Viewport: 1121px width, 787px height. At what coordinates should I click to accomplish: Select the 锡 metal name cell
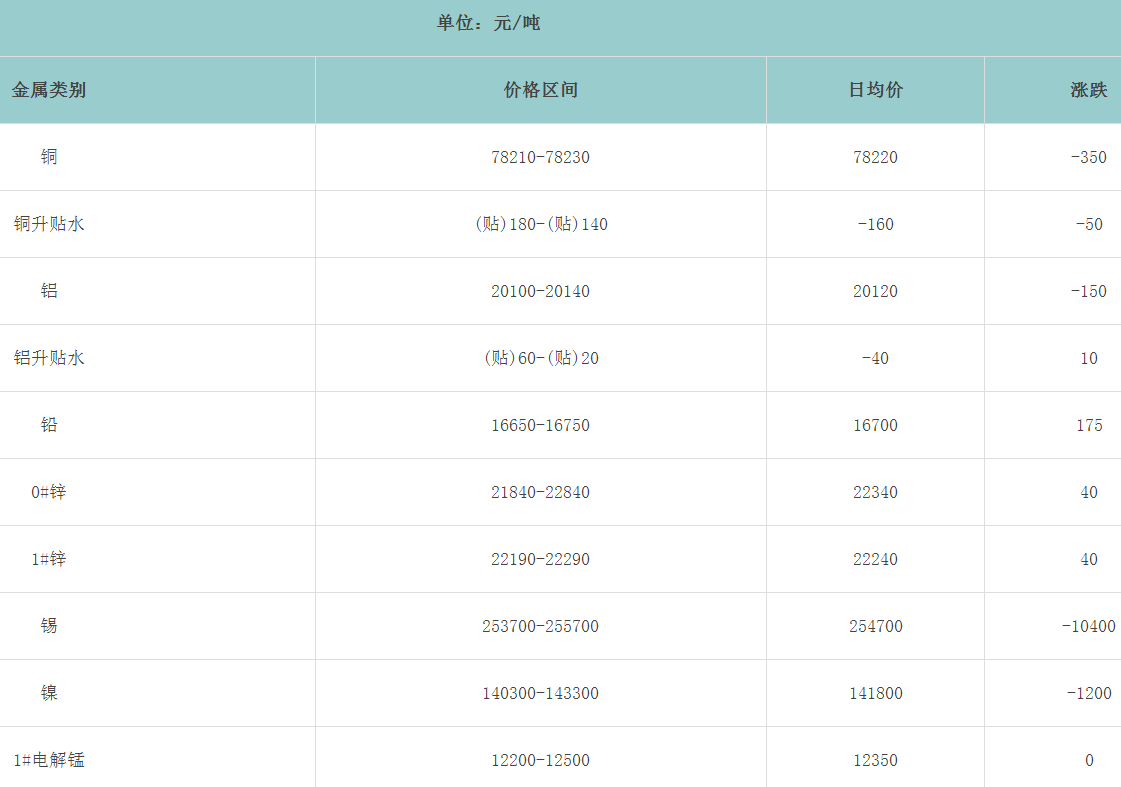[x=49, y=626]
